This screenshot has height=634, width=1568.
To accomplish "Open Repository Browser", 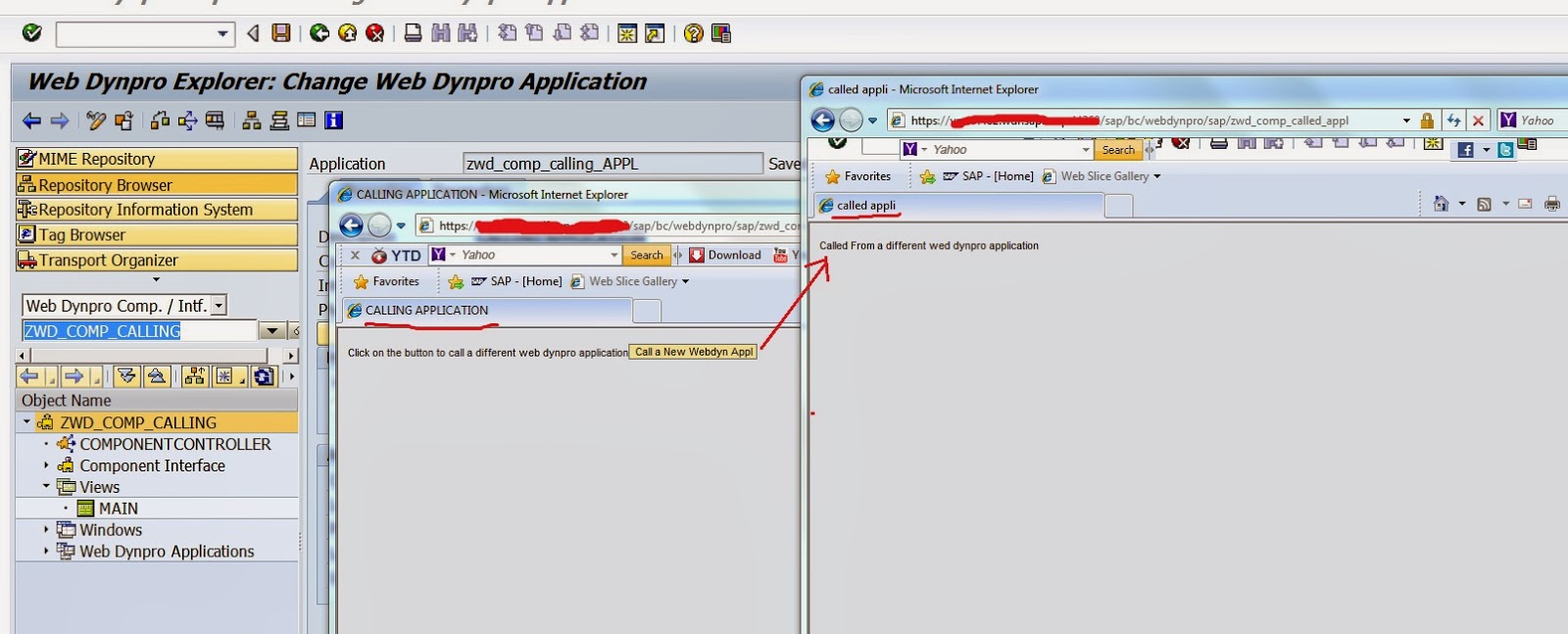I will coord(157,184).
